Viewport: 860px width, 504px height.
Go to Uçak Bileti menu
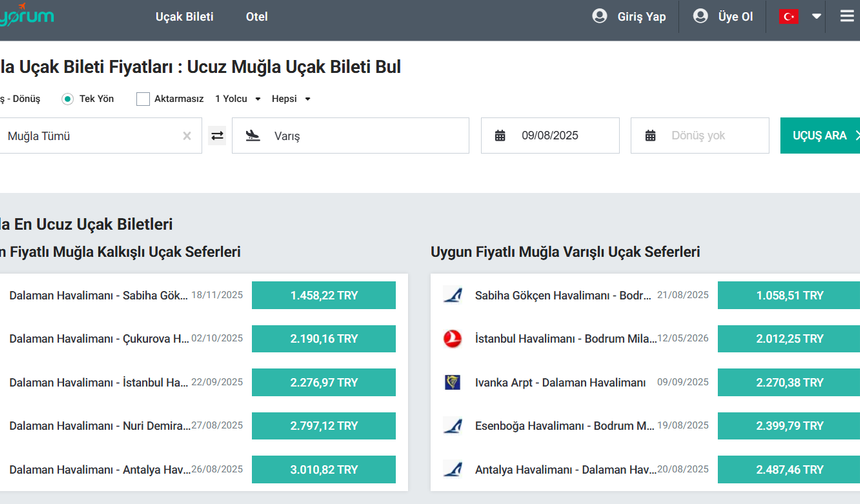pos(184,17)
